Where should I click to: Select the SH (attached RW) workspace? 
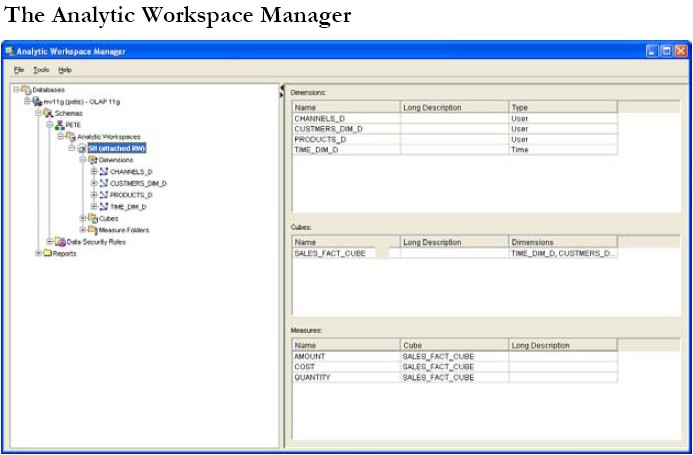tap(116, 148)
